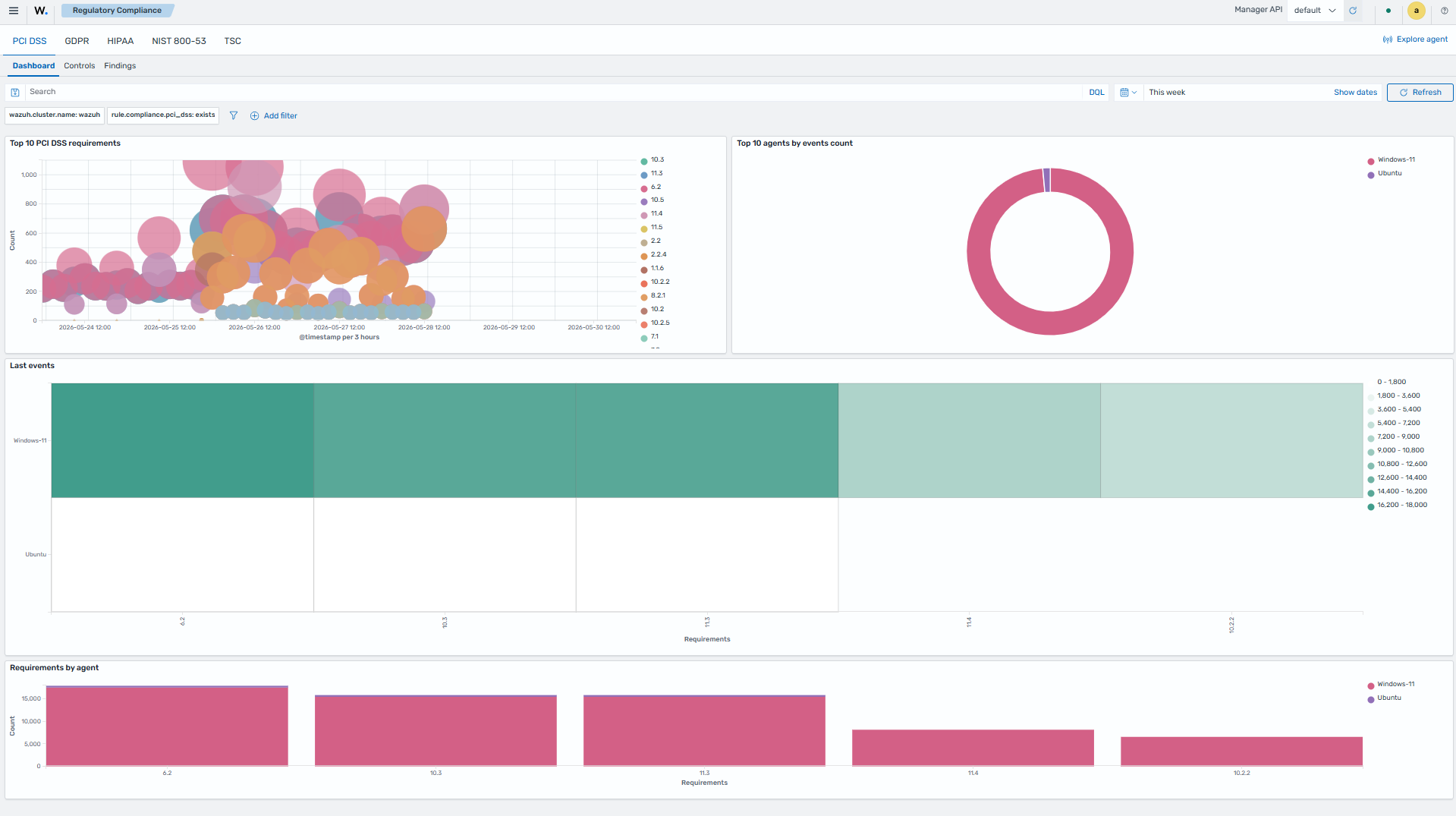Image resolution: width=1456 pixels, height=816 pixels.
Task: Switch to the GDPR tab
Action: (77, 41)
